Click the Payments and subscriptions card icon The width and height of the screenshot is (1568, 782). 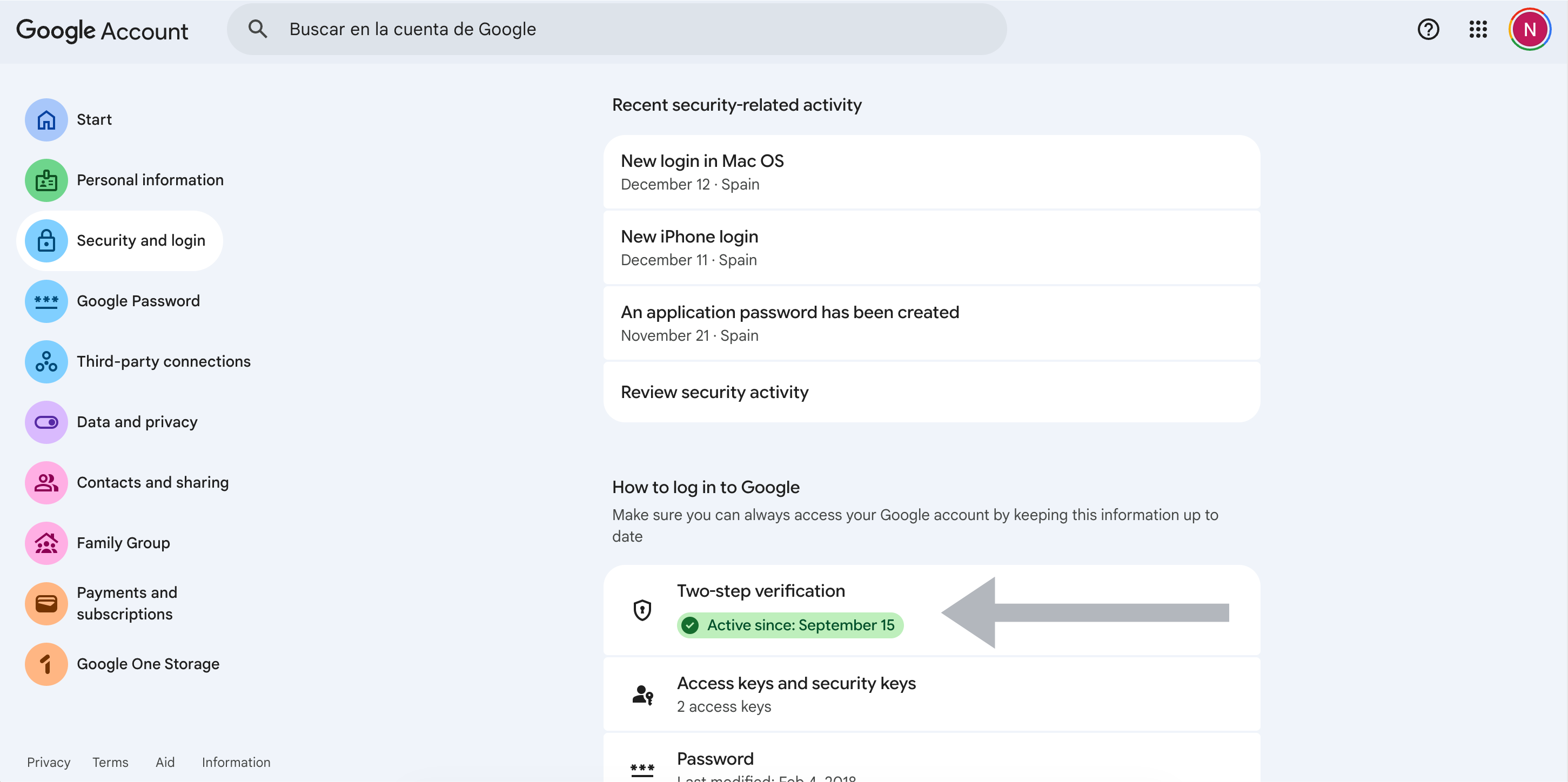click(46, 603)
